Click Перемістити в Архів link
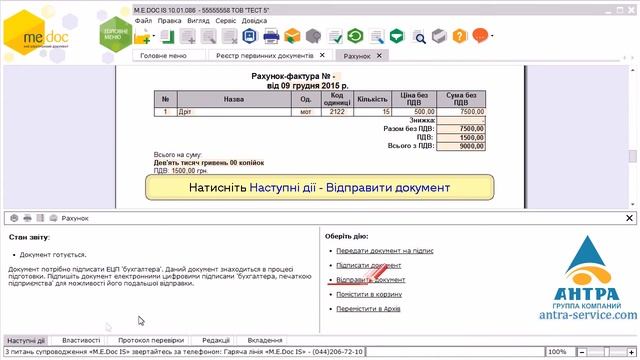The image size is (640, 360). coord(368,309)
